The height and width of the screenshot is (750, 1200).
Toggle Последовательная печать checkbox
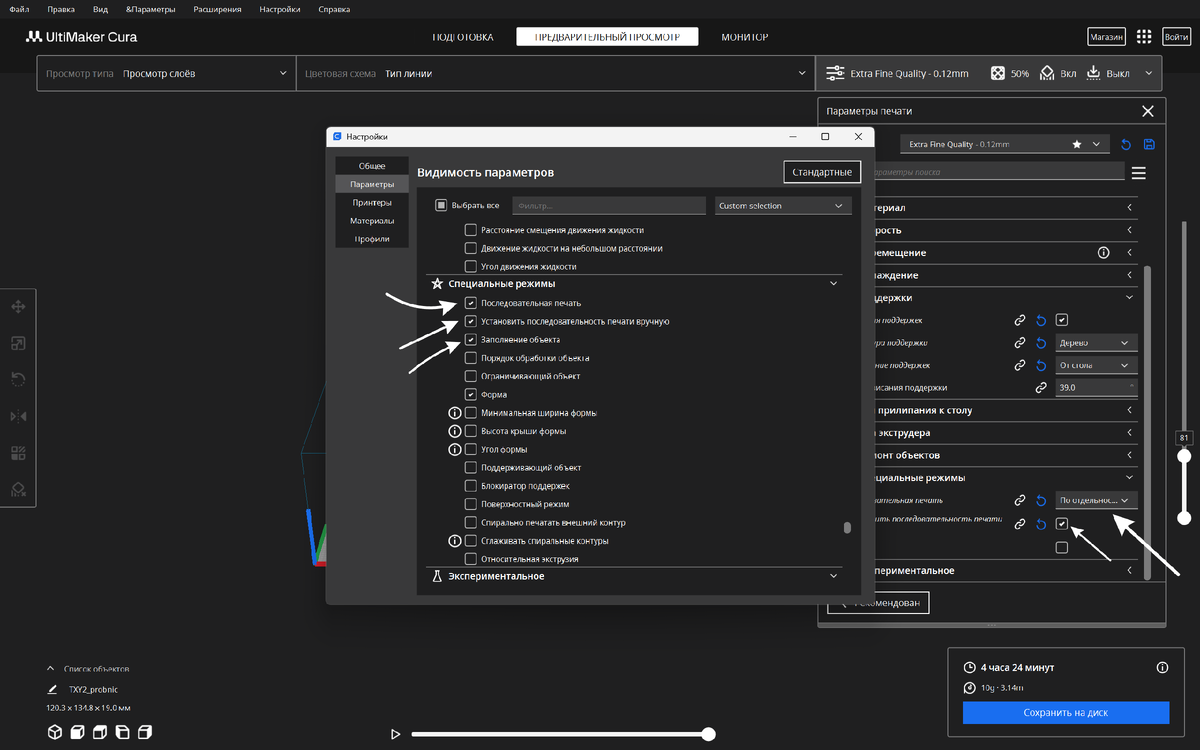pos(471,303)
